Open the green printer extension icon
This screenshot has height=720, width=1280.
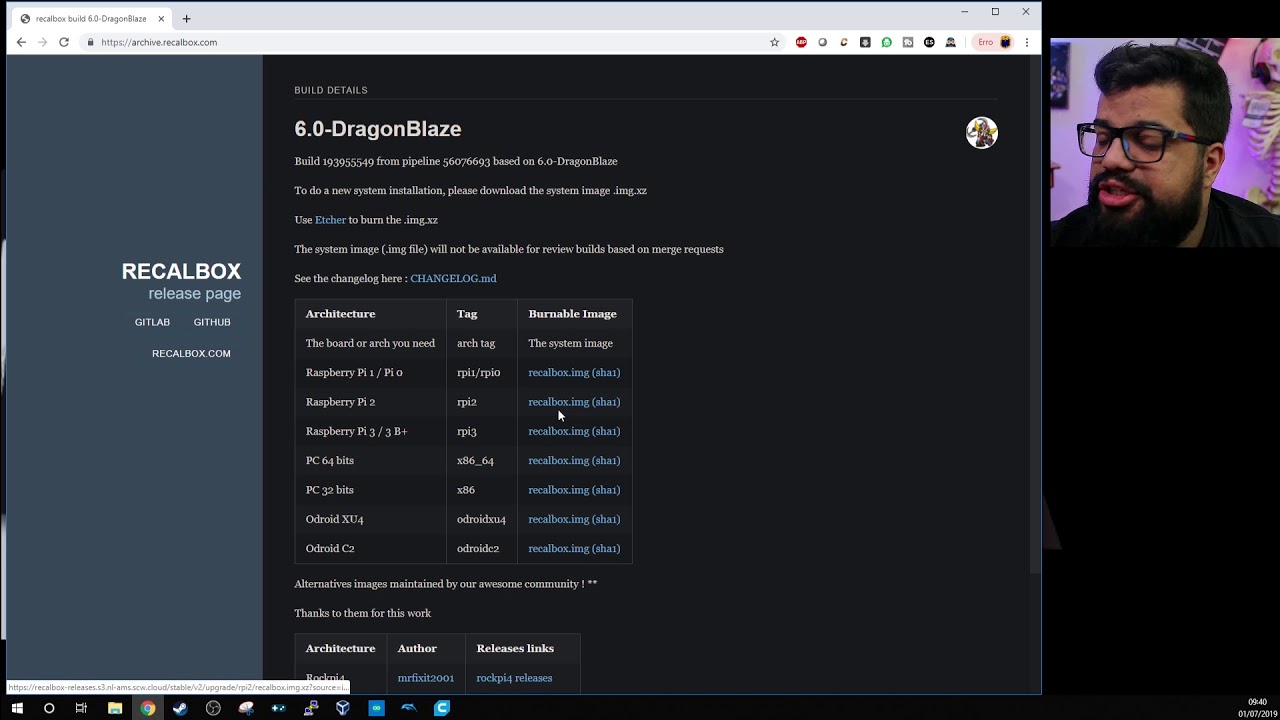point(886,42)
